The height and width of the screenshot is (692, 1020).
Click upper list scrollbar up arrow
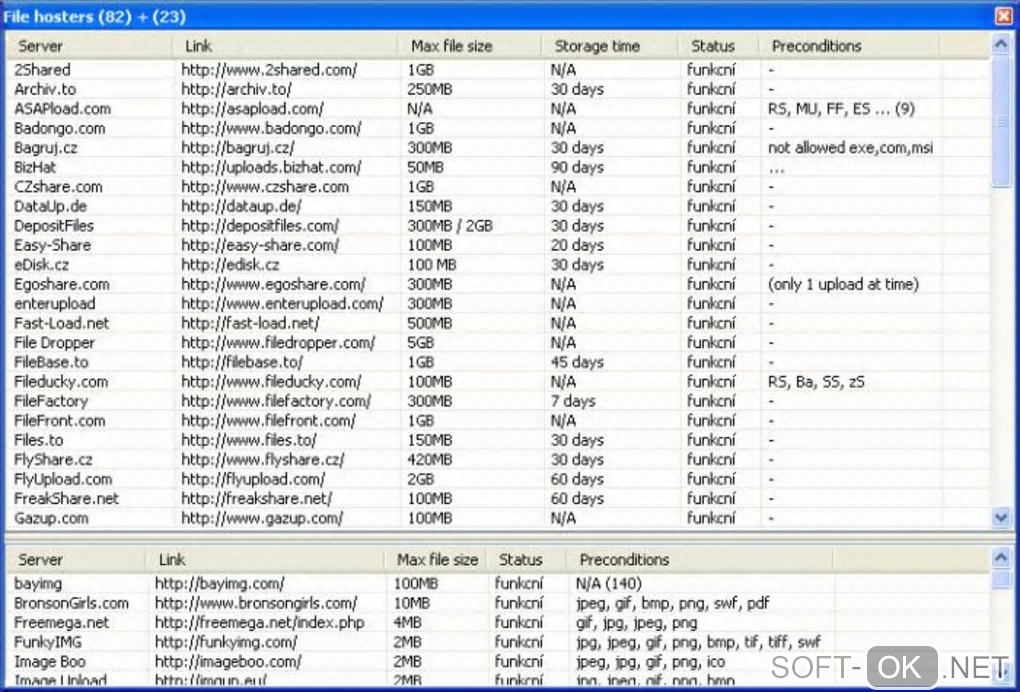[1000, 44]
